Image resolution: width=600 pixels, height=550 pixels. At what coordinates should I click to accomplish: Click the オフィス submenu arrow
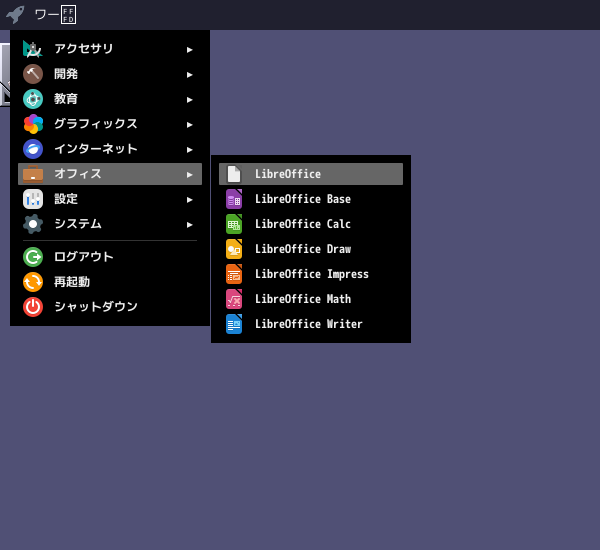tap(189, 175)
